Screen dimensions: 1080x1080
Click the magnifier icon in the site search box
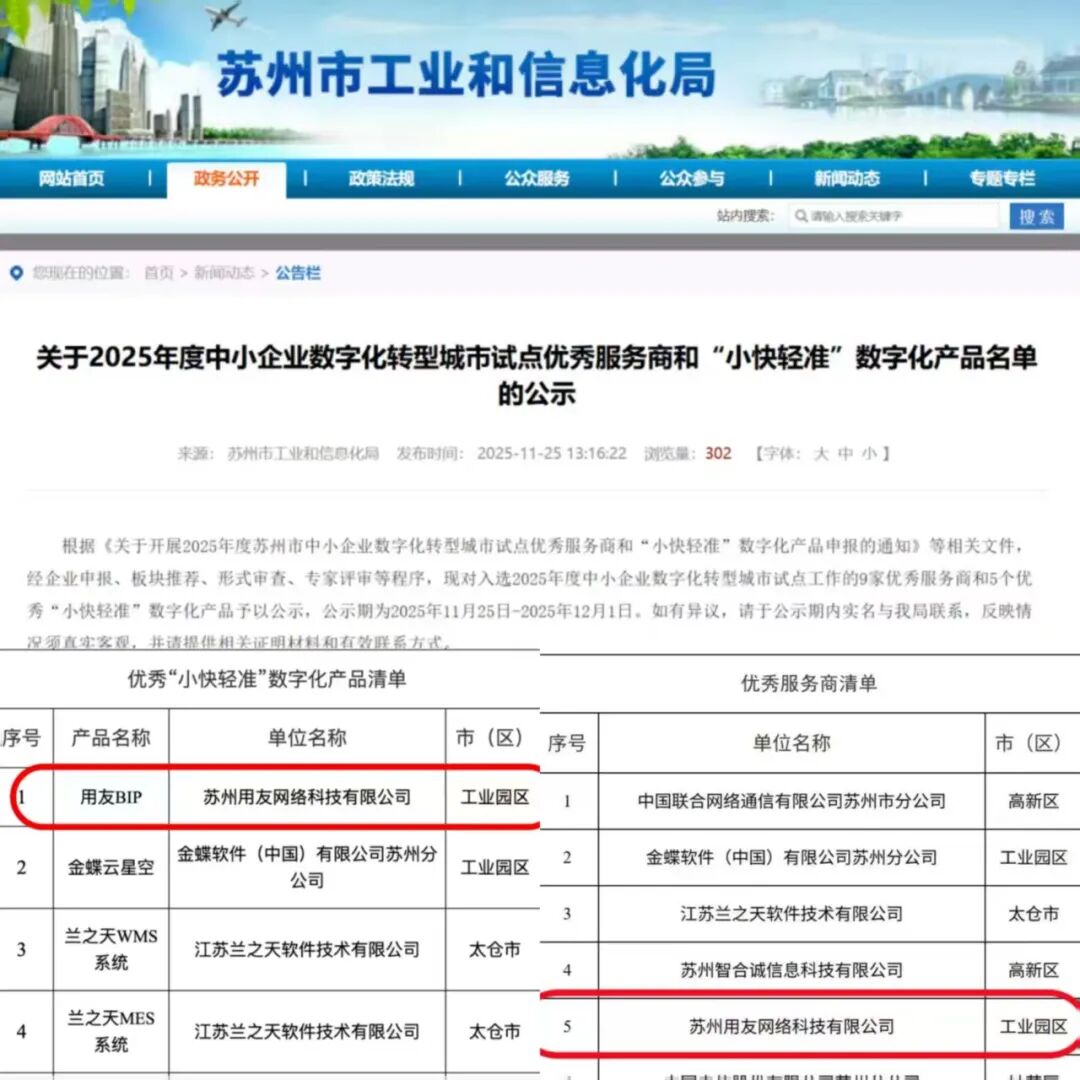pos(801,216)
